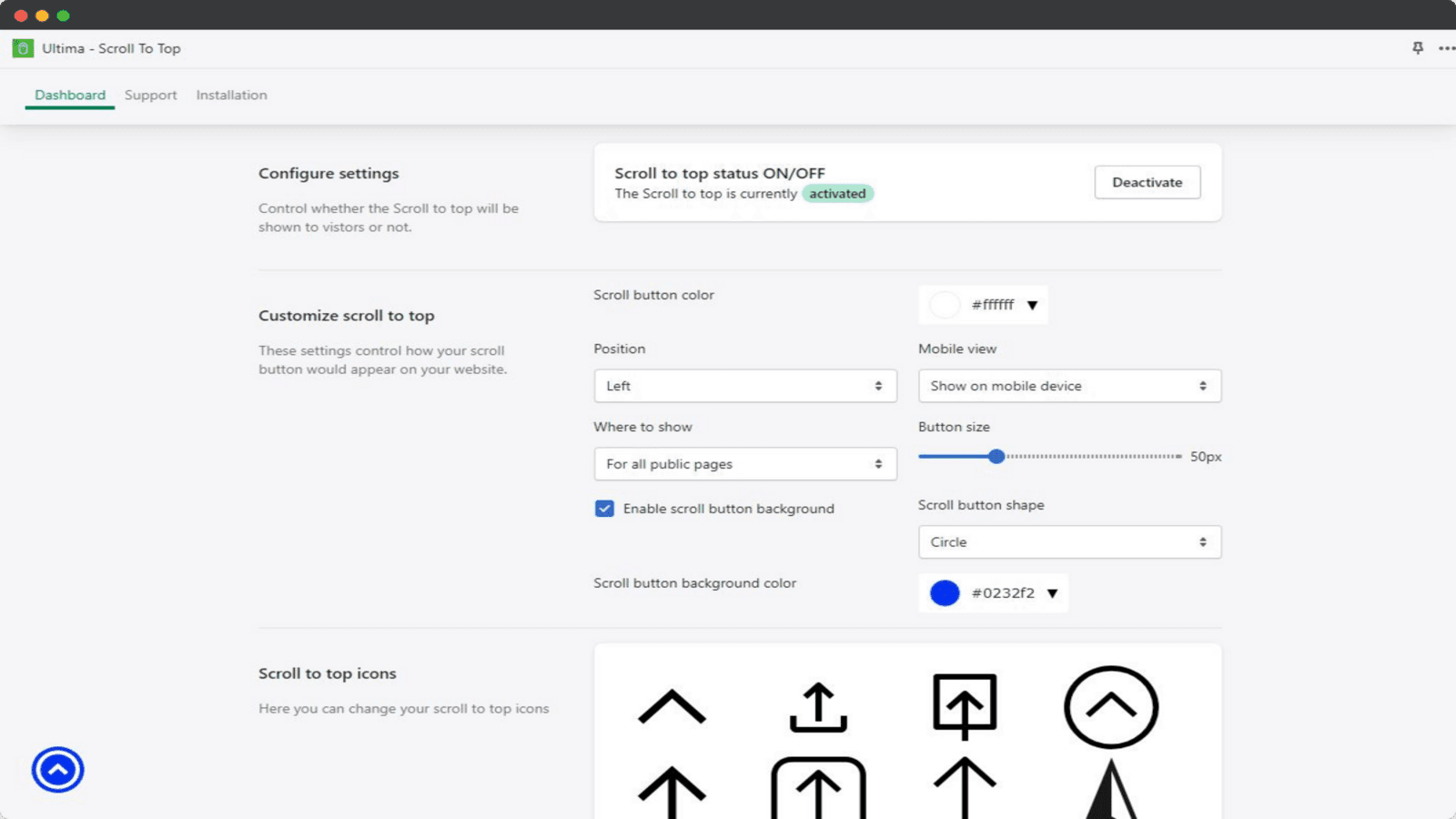Click the Button size slider handle

(x=996, y=456)
